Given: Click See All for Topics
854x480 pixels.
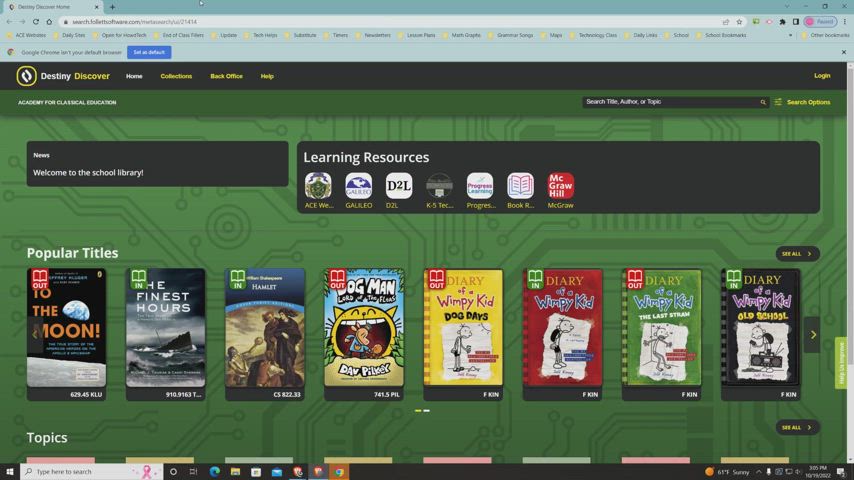Looking at the screenshot, I should coord(797,428).
